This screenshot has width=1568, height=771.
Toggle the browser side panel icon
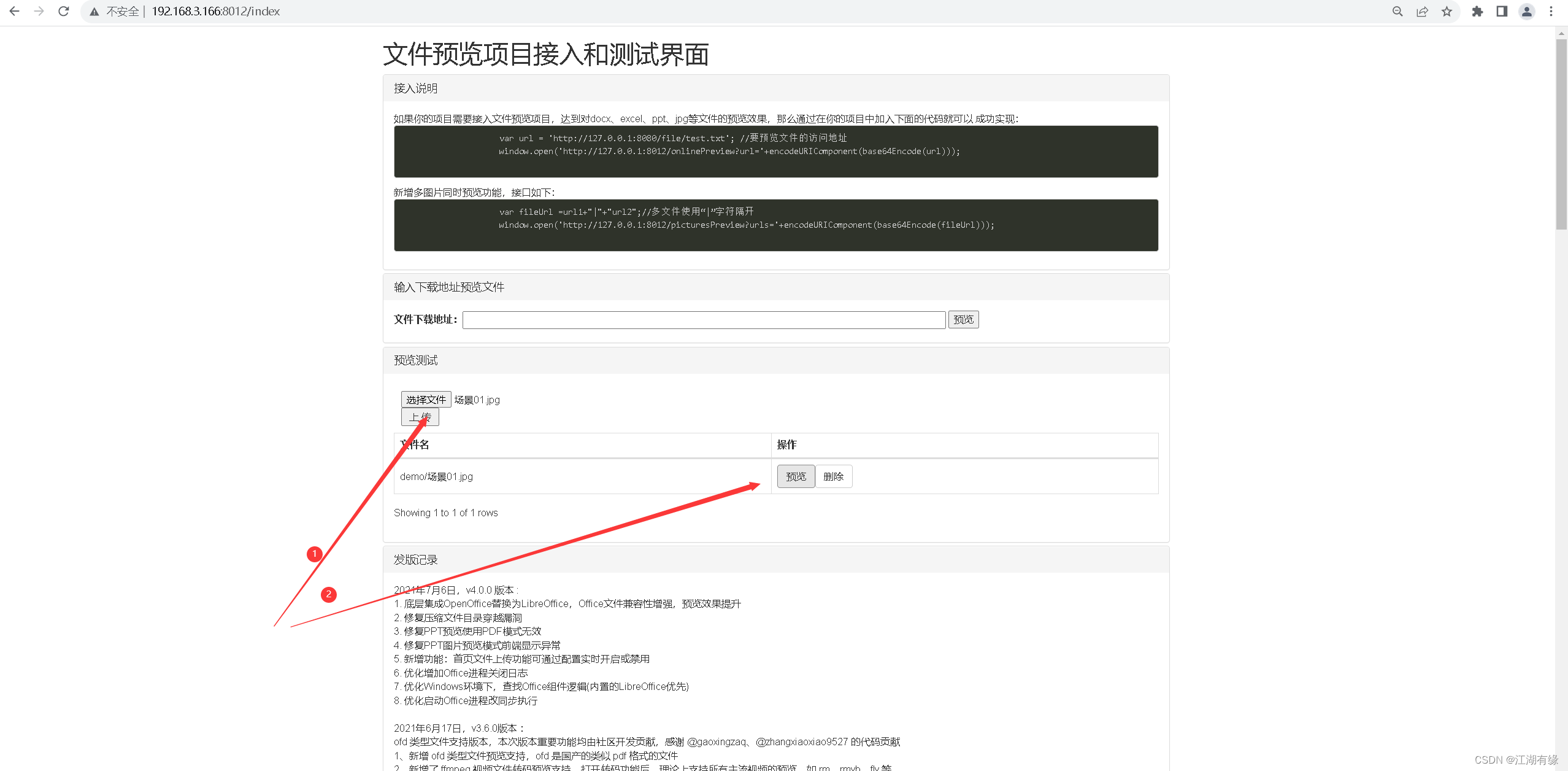(1502, 12)
